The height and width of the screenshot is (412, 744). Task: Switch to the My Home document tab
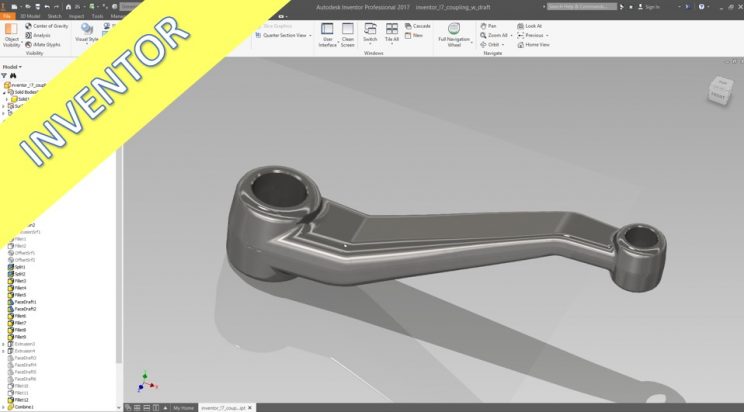click(184, 408)
